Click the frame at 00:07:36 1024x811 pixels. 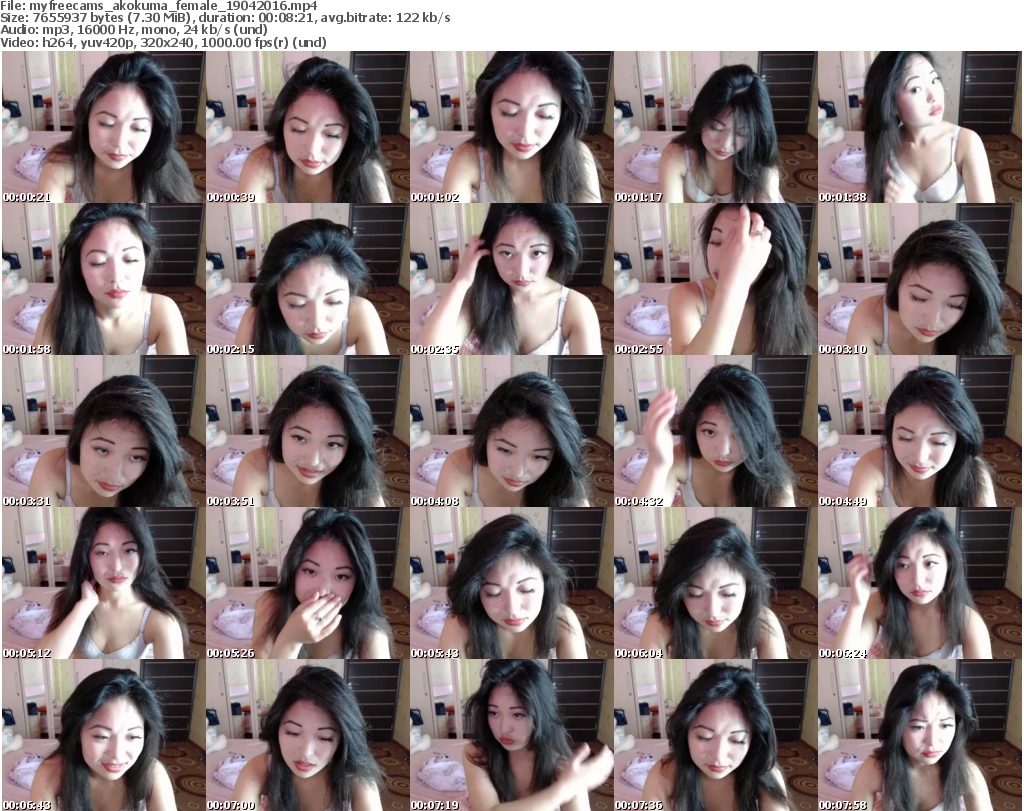(x=716, y=735)
